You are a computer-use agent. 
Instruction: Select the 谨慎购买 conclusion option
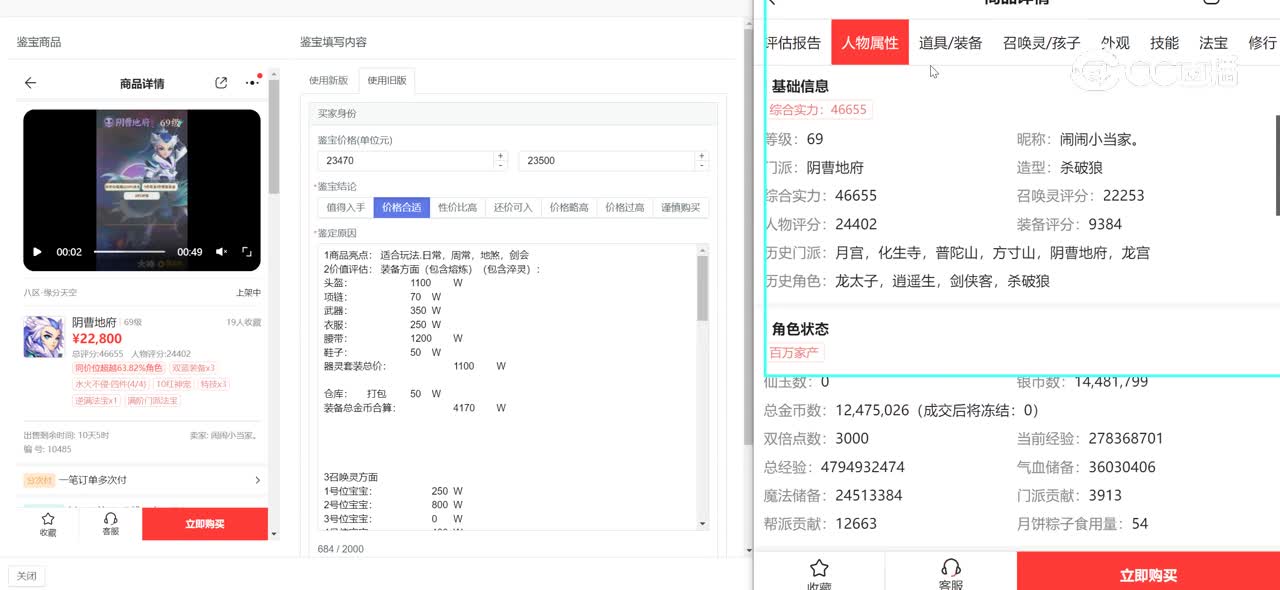pos(680,208)
